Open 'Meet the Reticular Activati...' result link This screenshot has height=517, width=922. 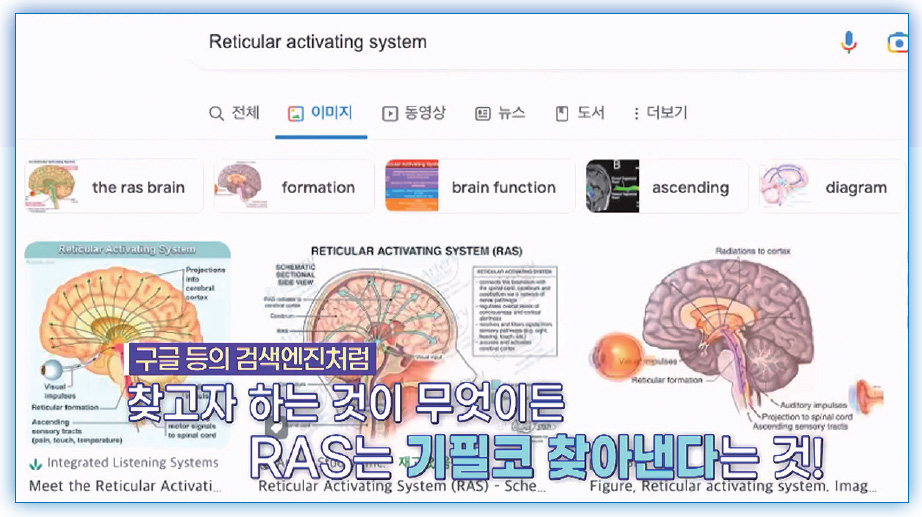pyautogui.click(x=124, y=487)
